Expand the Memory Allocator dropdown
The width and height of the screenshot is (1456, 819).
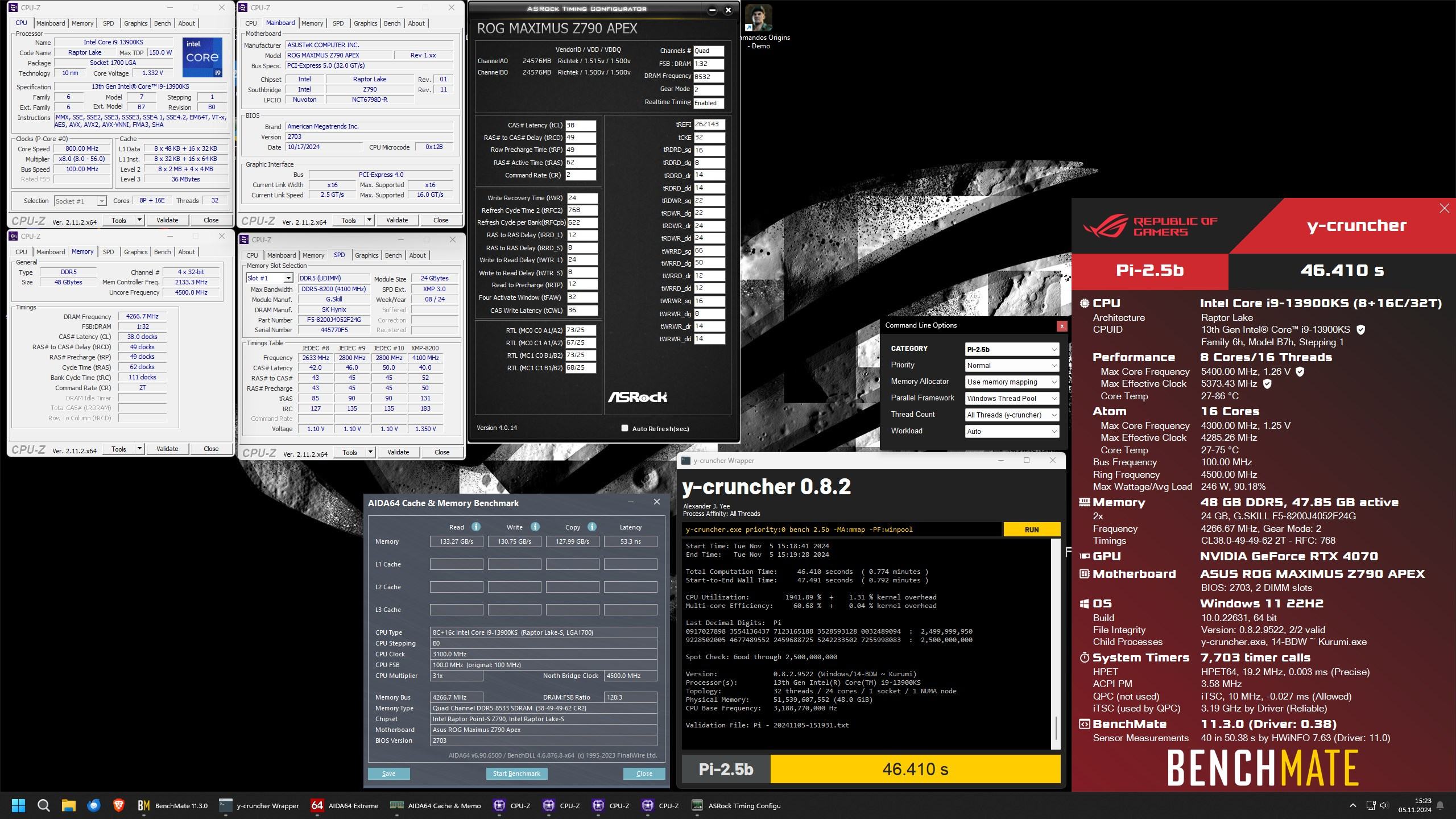tap(1012, 382)
